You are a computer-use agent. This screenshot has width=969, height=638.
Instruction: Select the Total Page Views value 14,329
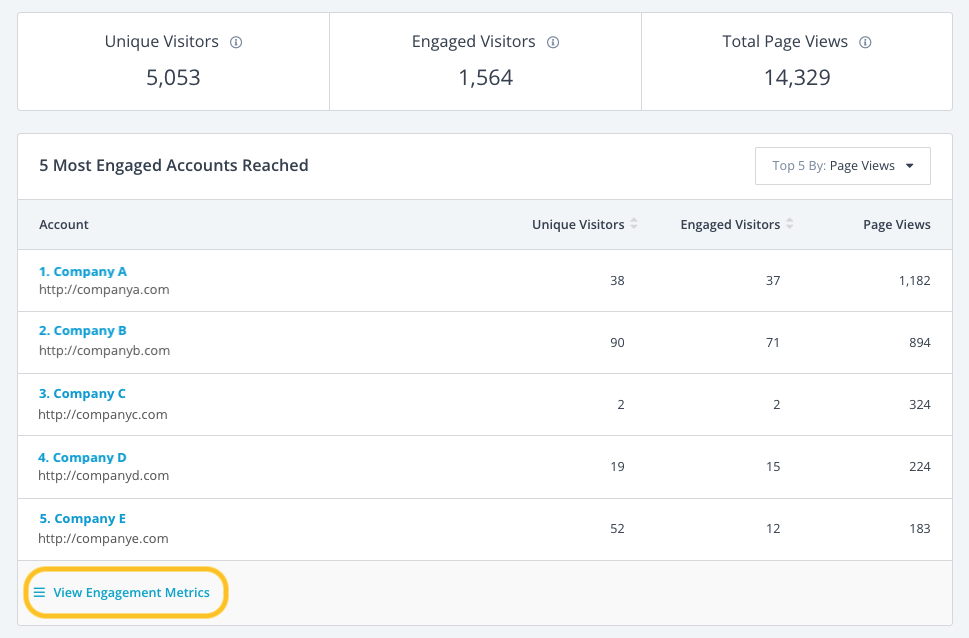click(797, 77)
